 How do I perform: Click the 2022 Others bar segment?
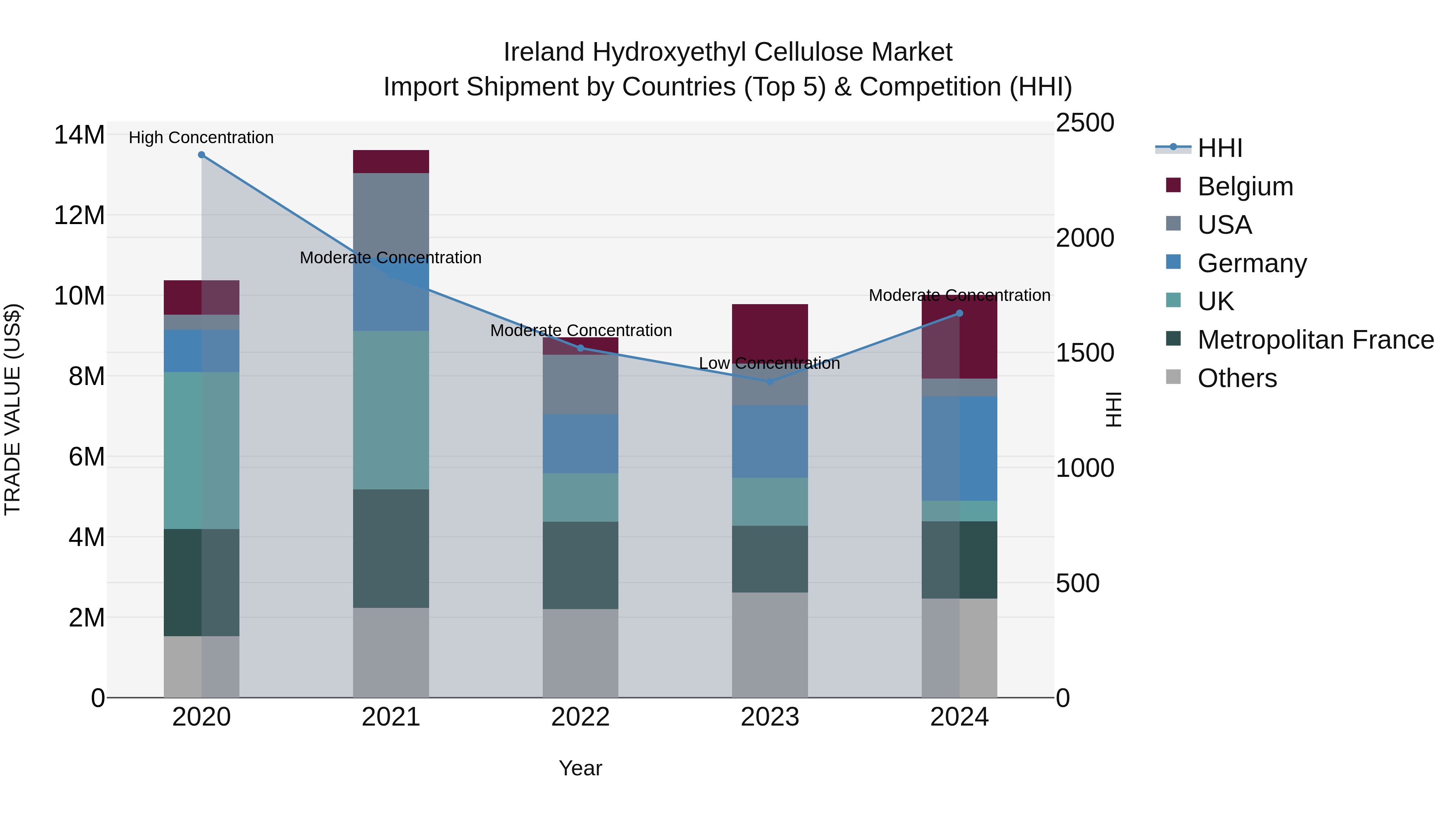tap(580, 654)
